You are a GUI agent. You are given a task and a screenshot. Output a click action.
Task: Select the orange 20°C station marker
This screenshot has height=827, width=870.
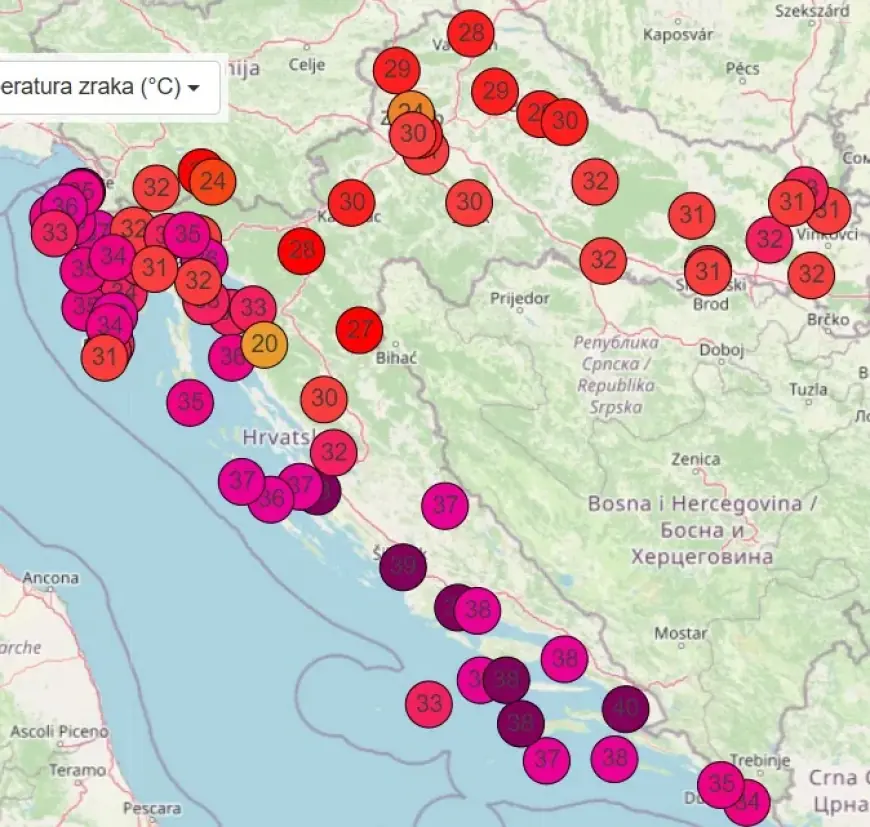(263, 345)
